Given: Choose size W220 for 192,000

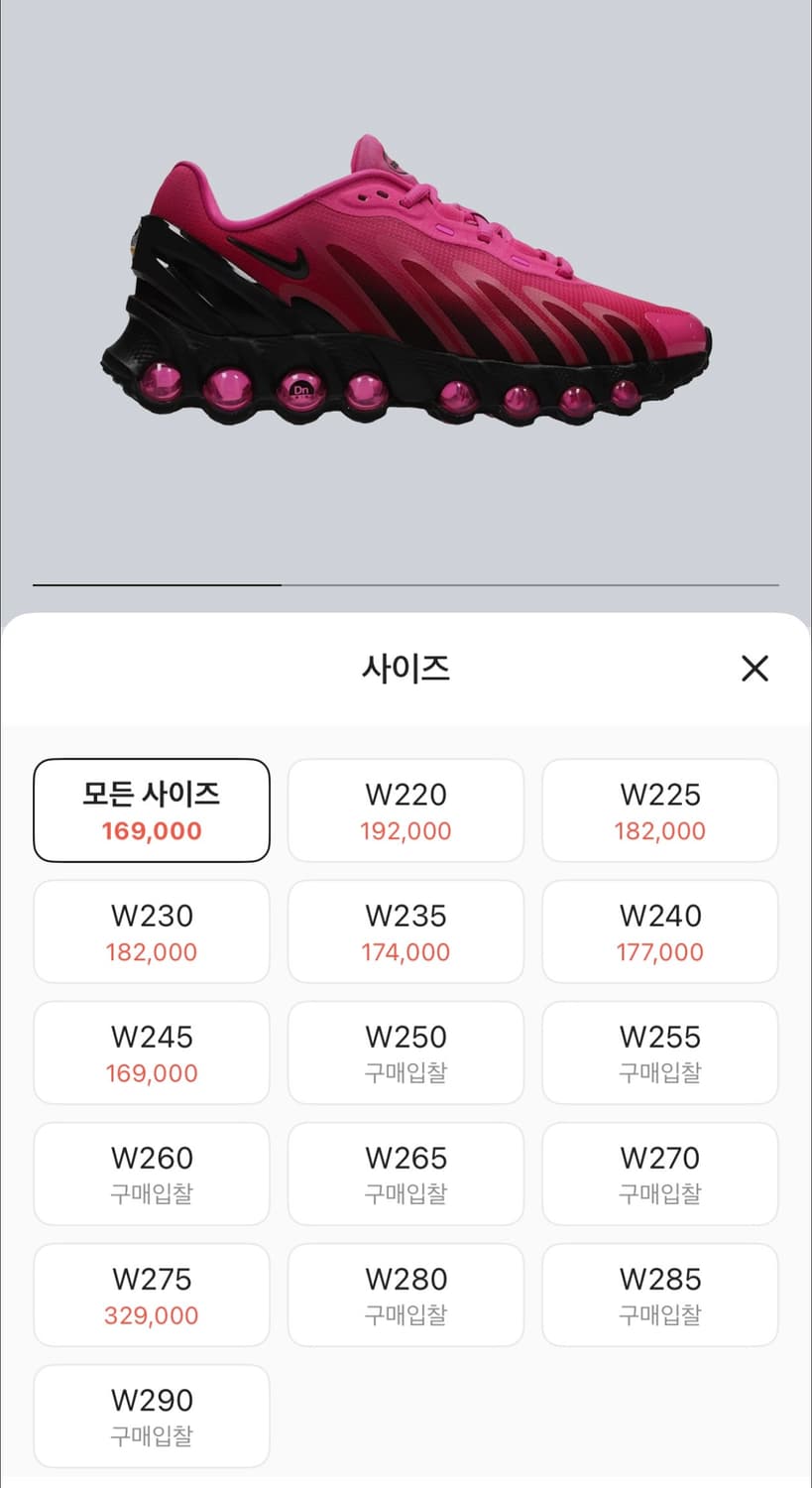Looking at the screenshot, I should click(x=406, y=810).
